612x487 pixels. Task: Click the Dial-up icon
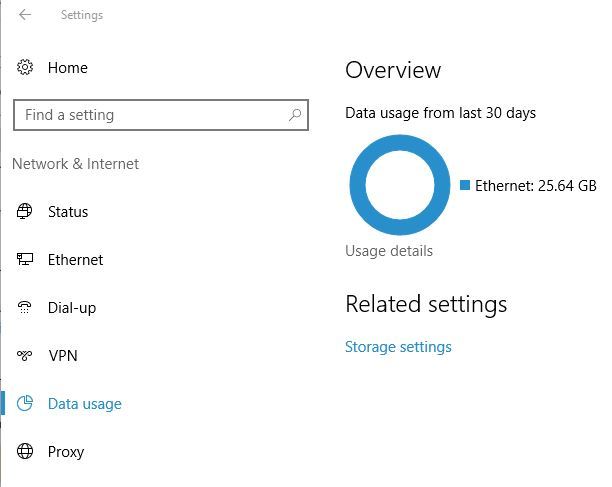coord(25,308)
